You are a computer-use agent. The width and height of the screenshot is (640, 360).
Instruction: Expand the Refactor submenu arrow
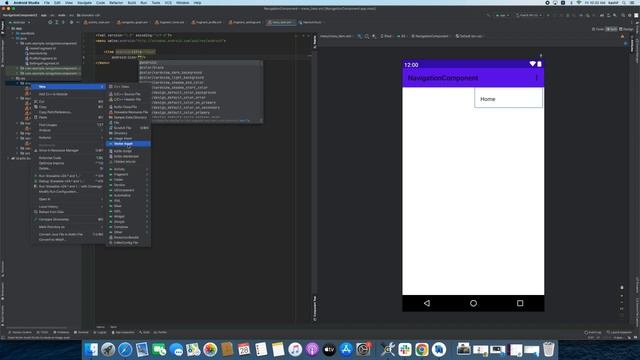pyautogui.click(x=102, y=138)
